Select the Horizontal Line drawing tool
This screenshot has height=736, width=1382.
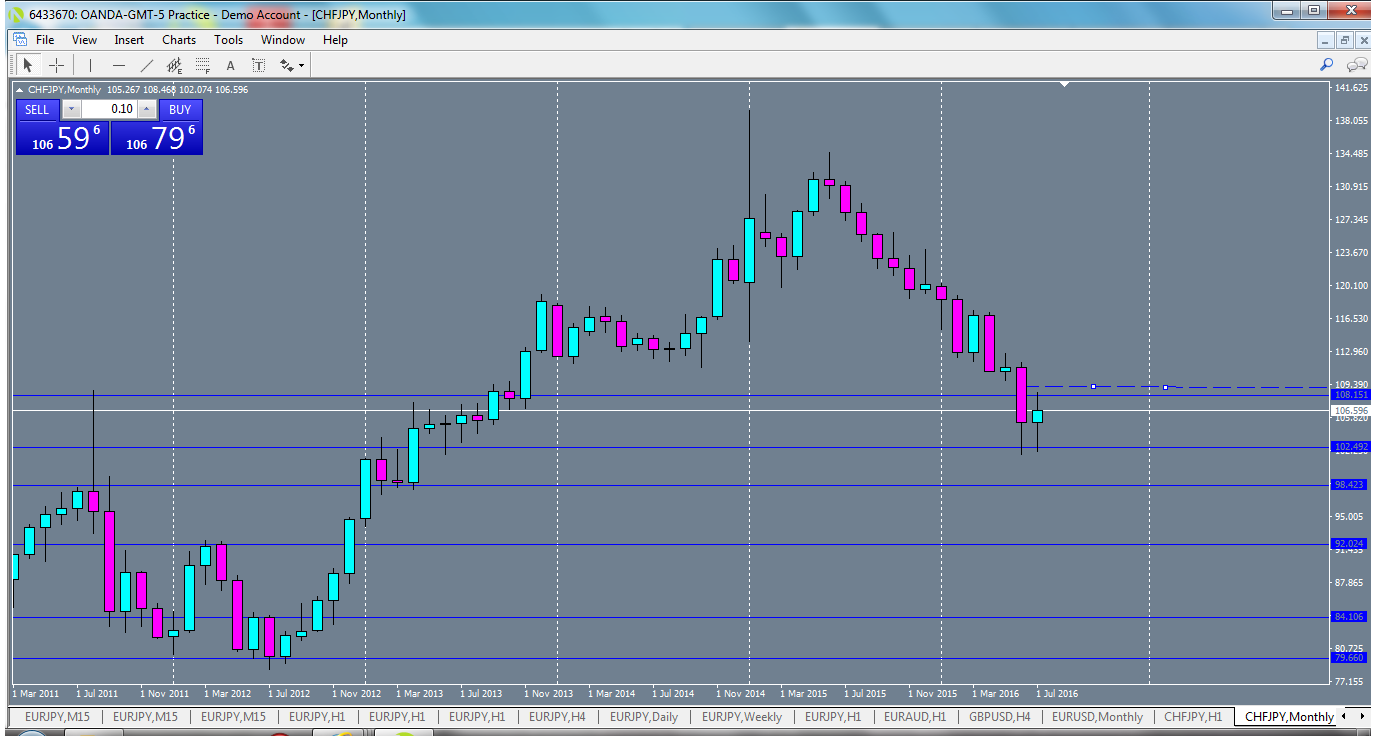120,64
